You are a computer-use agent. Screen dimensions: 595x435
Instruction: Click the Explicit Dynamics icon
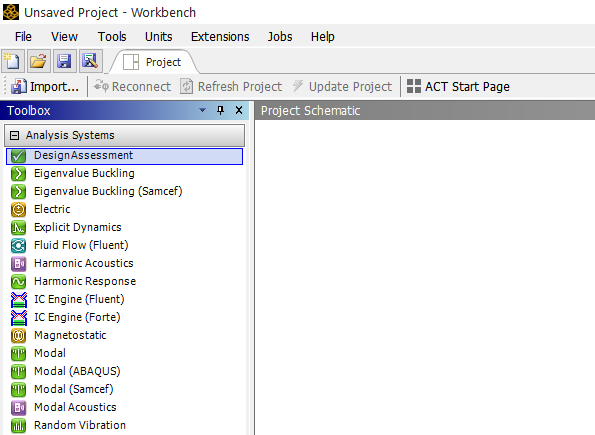pos(18,227)
